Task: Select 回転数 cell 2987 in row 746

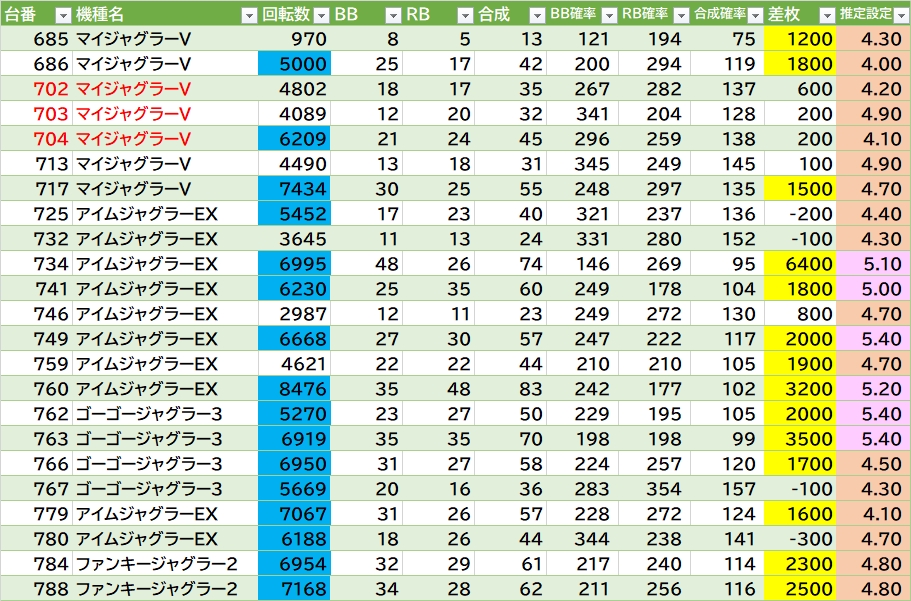Action: (x=294, y=314)
